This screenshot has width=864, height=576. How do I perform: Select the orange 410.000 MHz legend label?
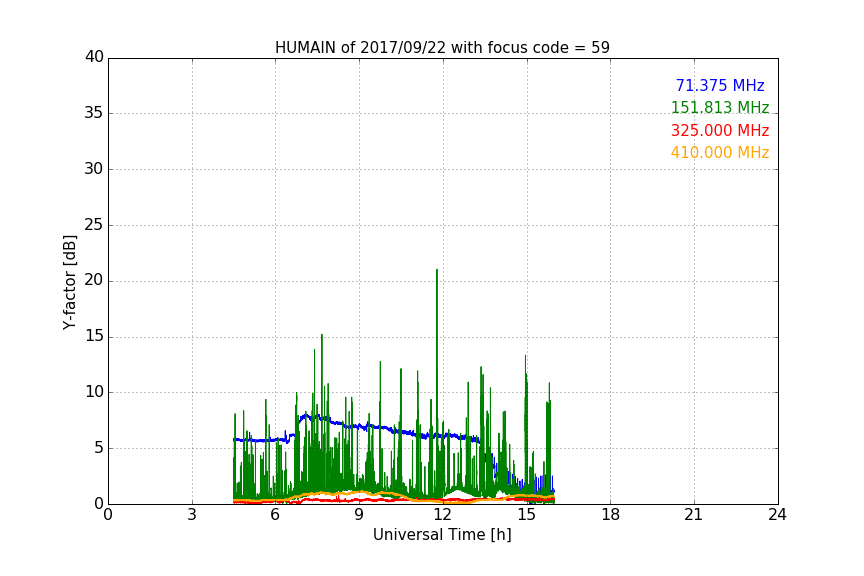pyautogui.click(x=720, y=153)
